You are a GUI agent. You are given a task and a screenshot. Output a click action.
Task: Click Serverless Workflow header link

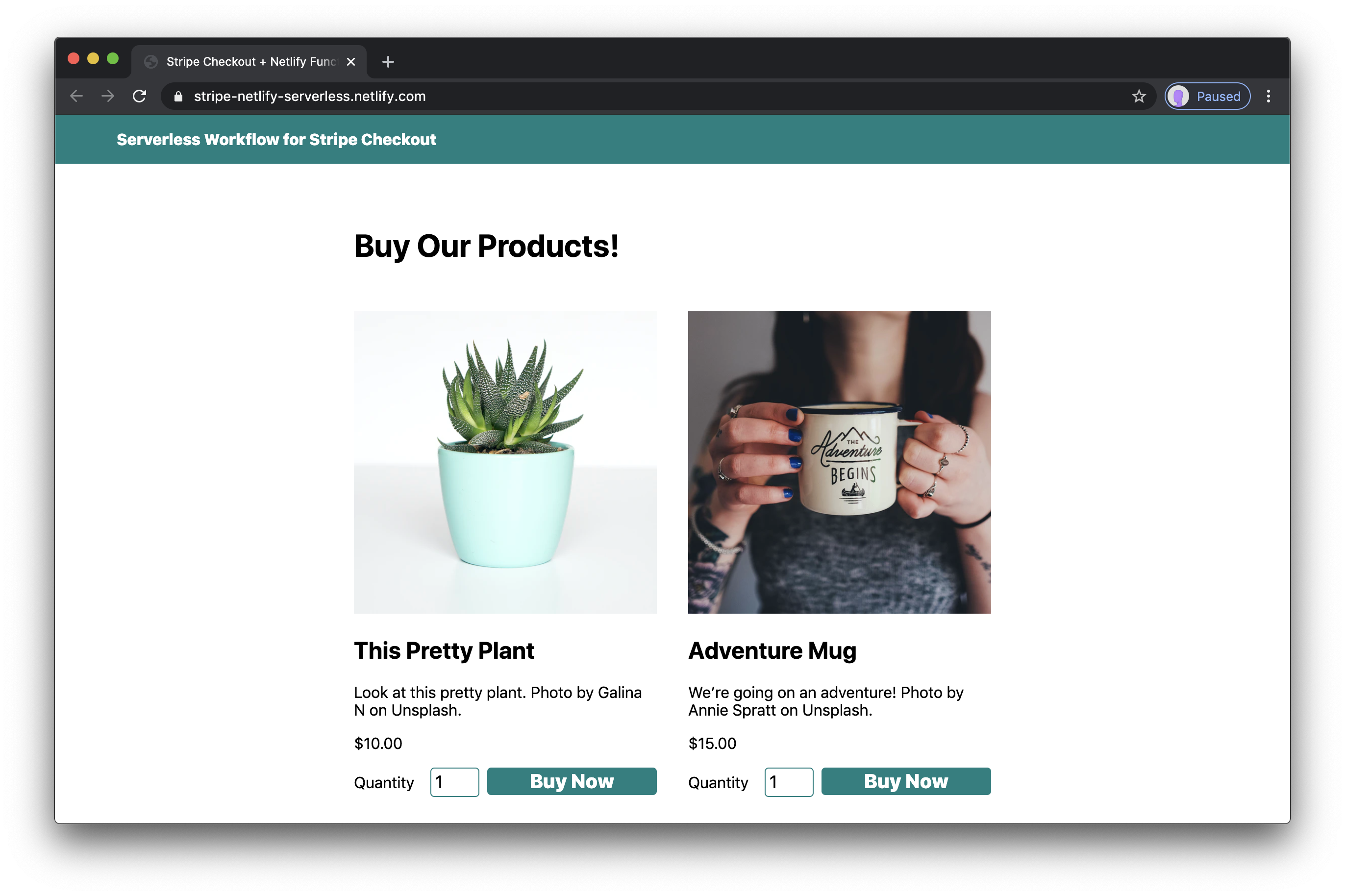point(277,140)
